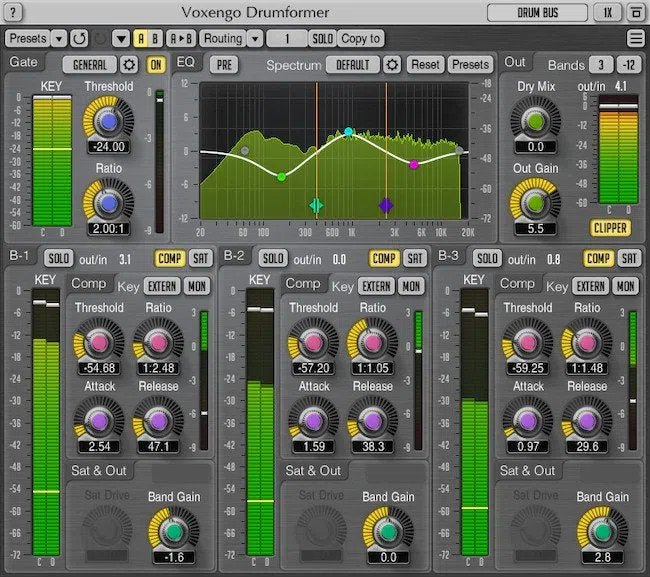The image size is (650, 577).
Task: Open the Spectrum DEFAULT mode selector
Action: pyautogui.click(x=353, y=65)
